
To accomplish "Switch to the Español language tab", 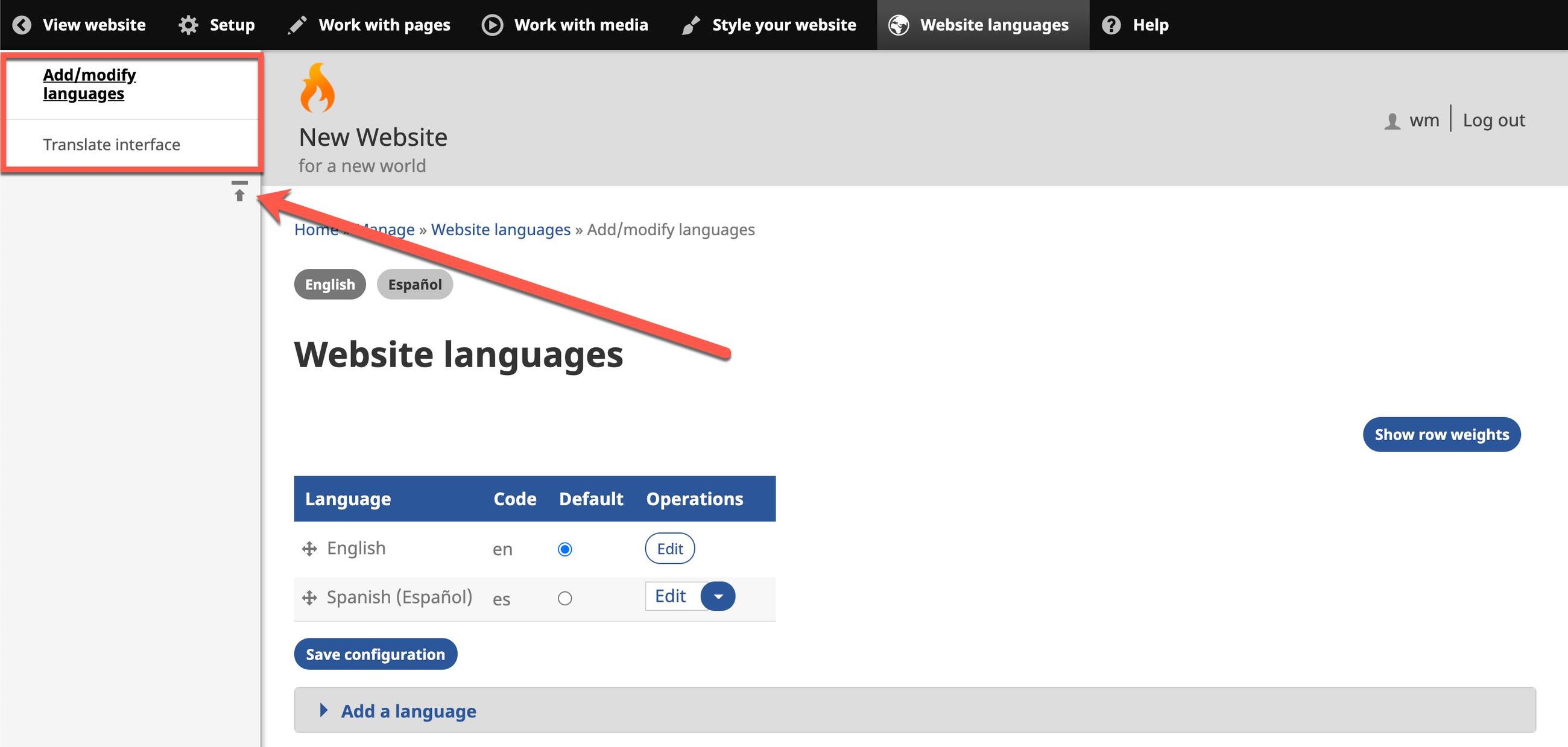I will [414, 284].
